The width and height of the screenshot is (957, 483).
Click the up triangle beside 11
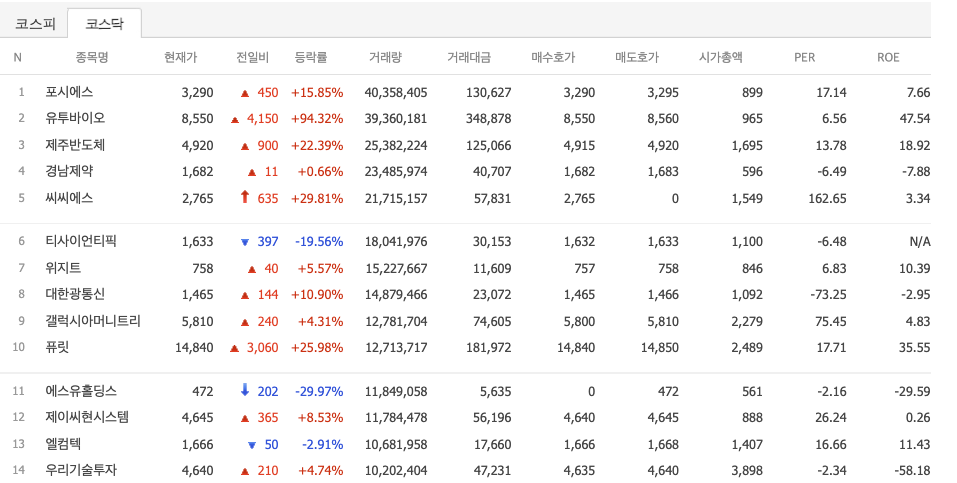251,173
